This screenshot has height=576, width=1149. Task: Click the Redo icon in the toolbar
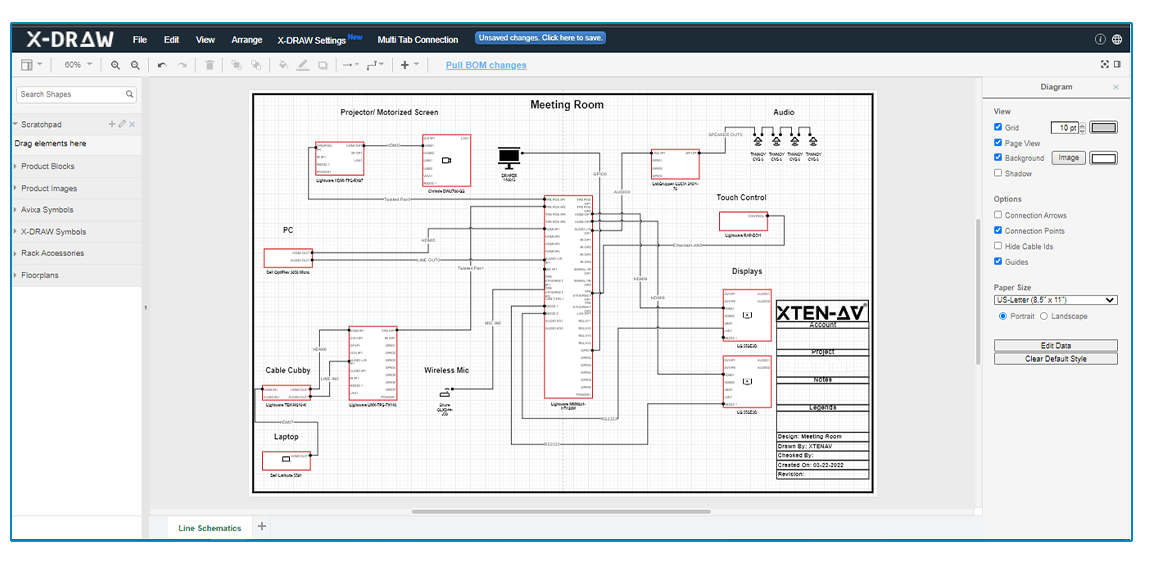[183, 64]
